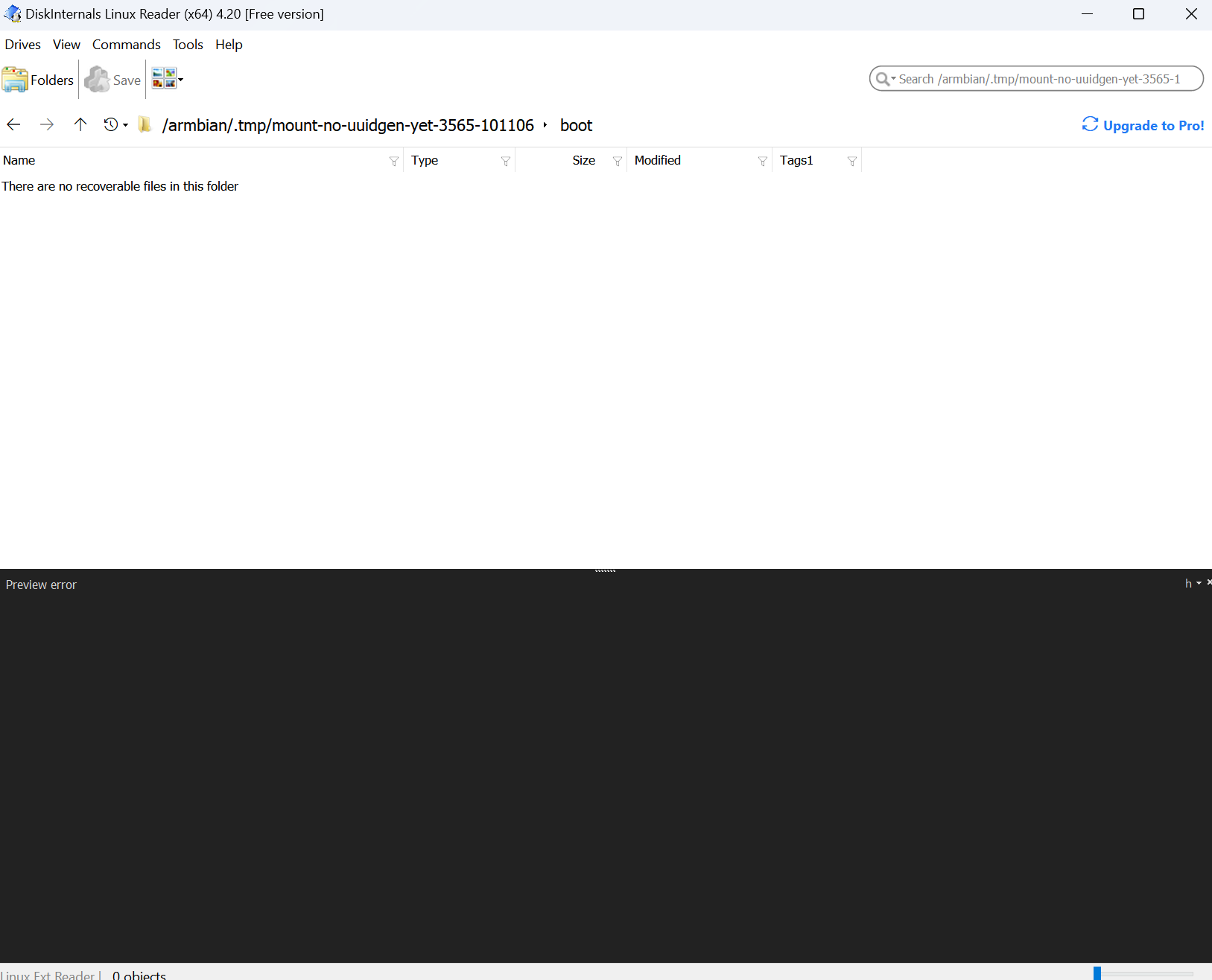Click the Upgrade to Pro! link

[x=1143, y=125]
